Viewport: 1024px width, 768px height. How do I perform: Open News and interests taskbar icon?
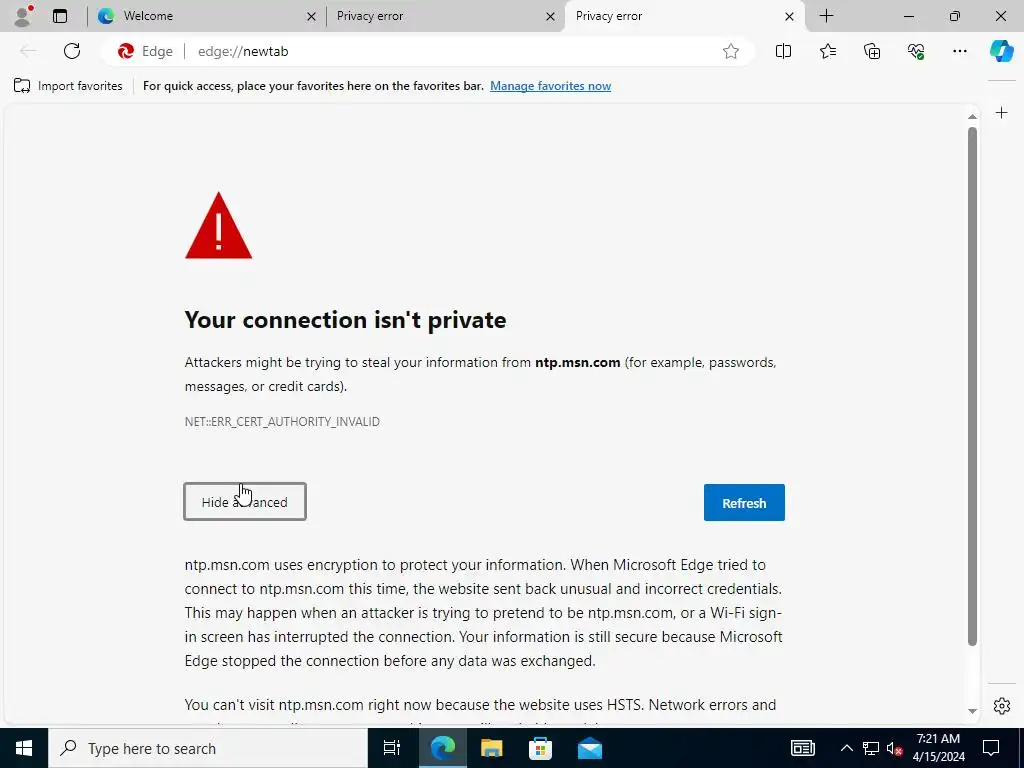803,748
